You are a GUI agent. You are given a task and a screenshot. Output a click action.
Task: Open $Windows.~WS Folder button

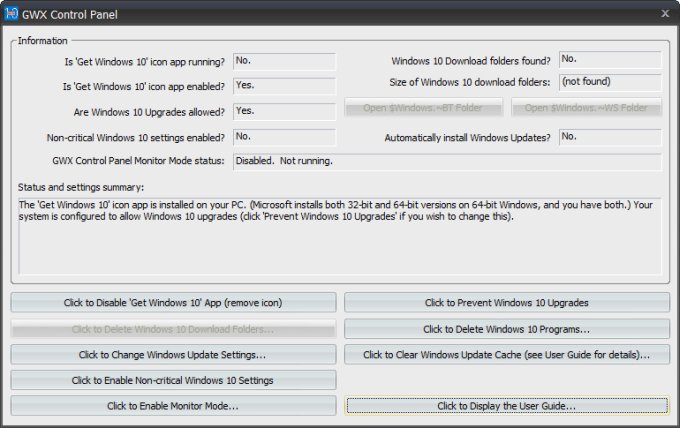coord(586,108)
